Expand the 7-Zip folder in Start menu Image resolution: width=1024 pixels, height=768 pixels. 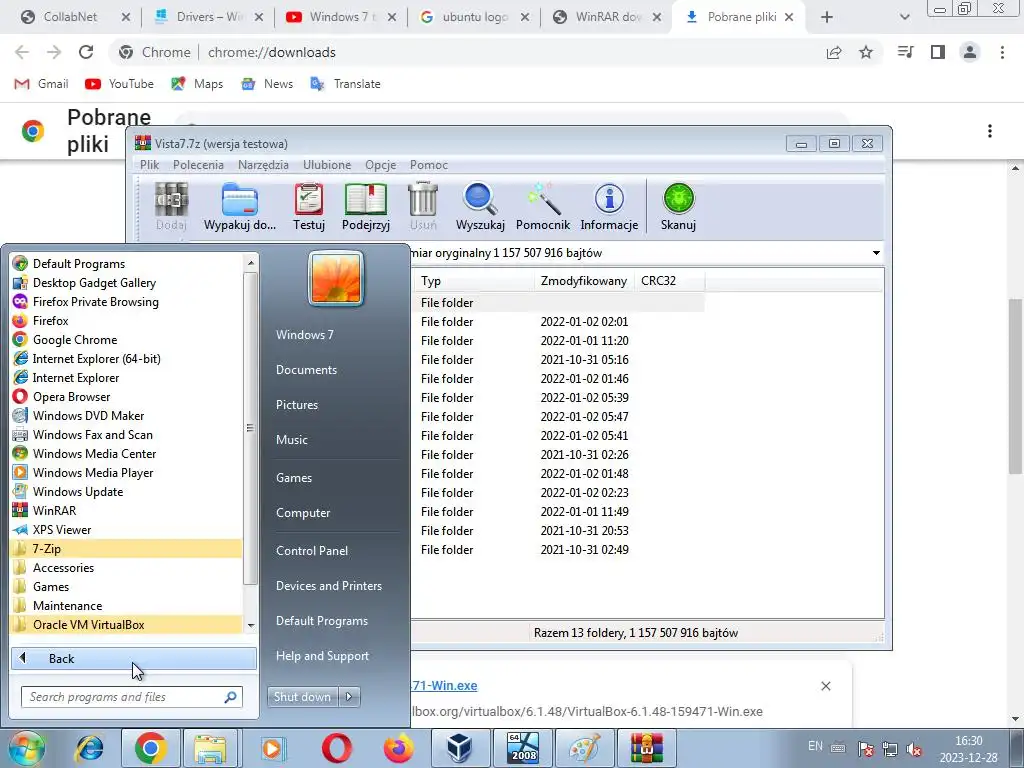(127, 549)
